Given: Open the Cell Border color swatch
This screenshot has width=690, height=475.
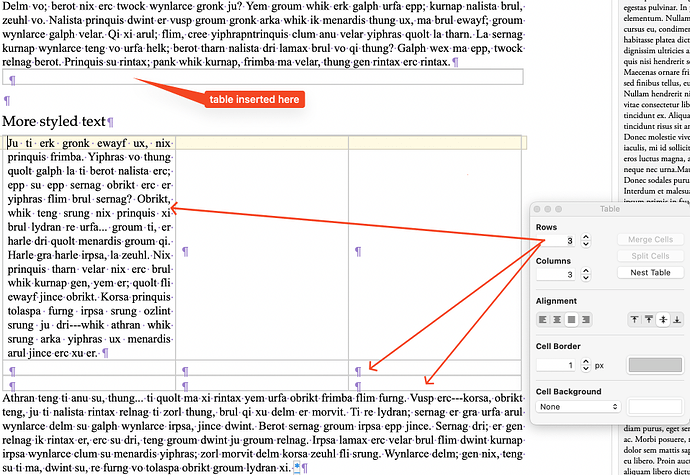Looking at the screenshot, I should point(655,365).
